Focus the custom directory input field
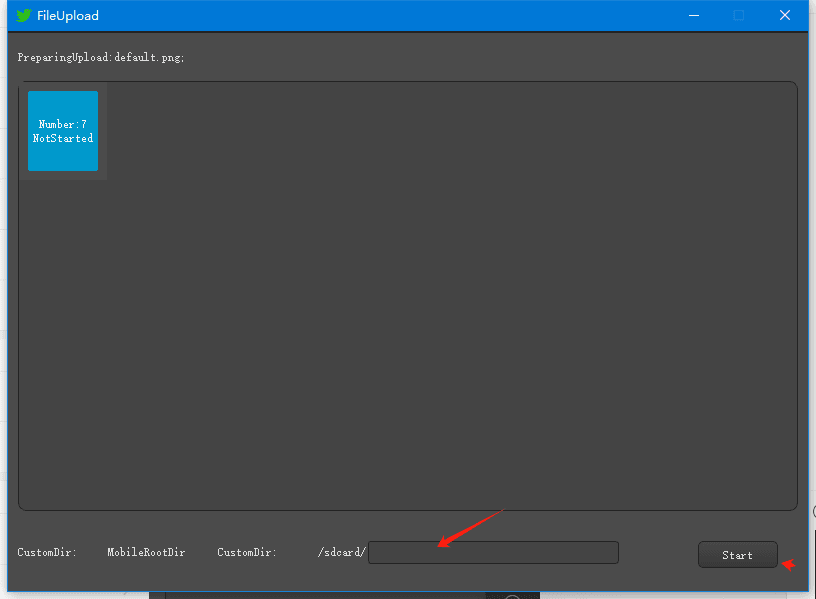 coord(493,552)
